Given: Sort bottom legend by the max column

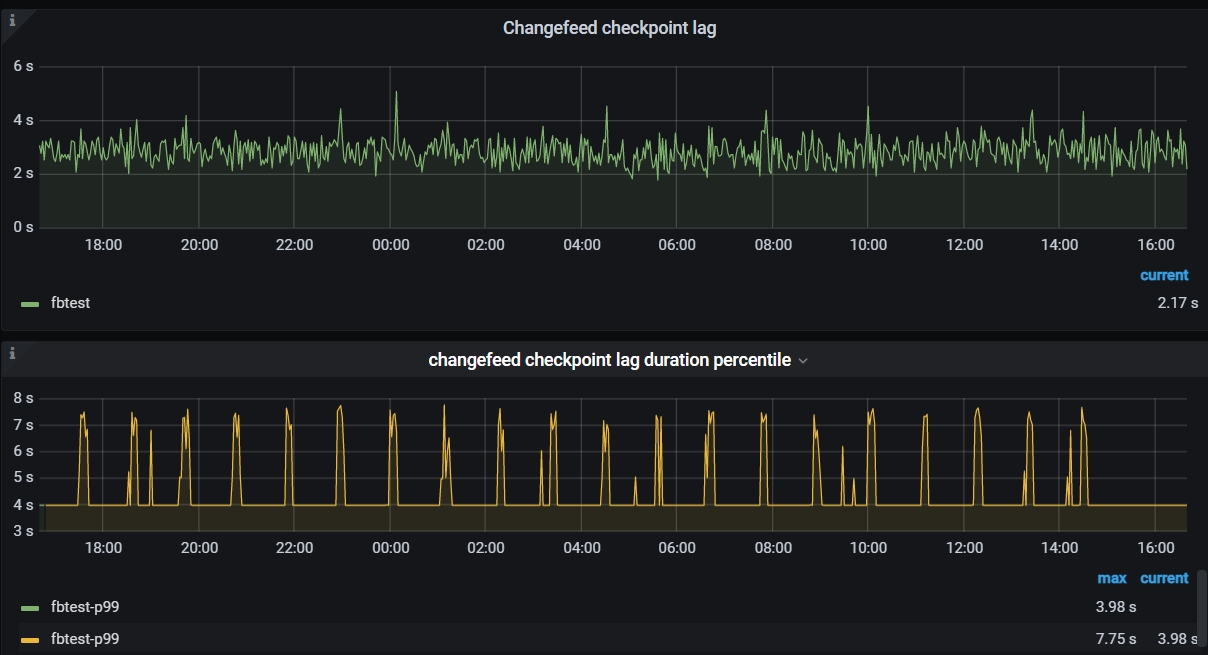Looking at the screenshot, I should coord(1111,578).
